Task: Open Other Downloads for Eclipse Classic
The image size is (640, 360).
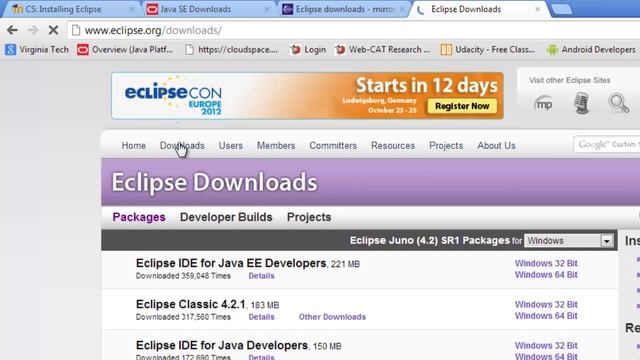Action: pos(332,317)
